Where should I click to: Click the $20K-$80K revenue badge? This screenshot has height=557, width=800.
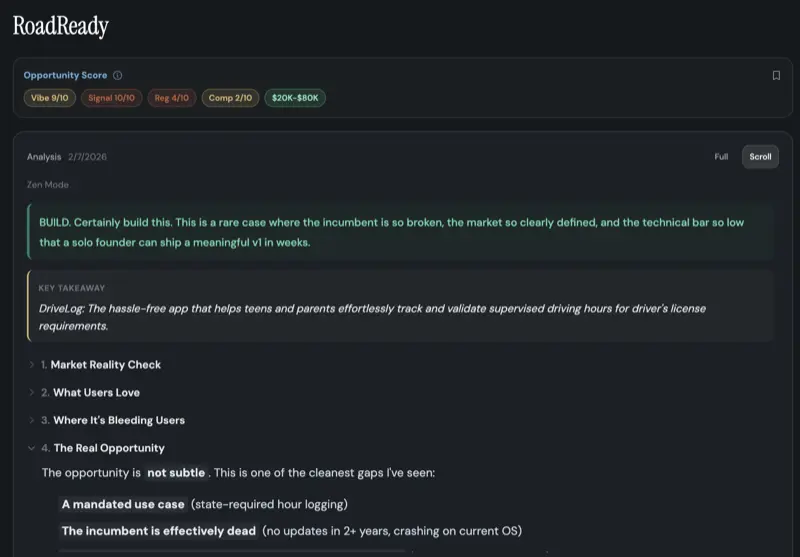pyautogui.click(x=296, y=98)
